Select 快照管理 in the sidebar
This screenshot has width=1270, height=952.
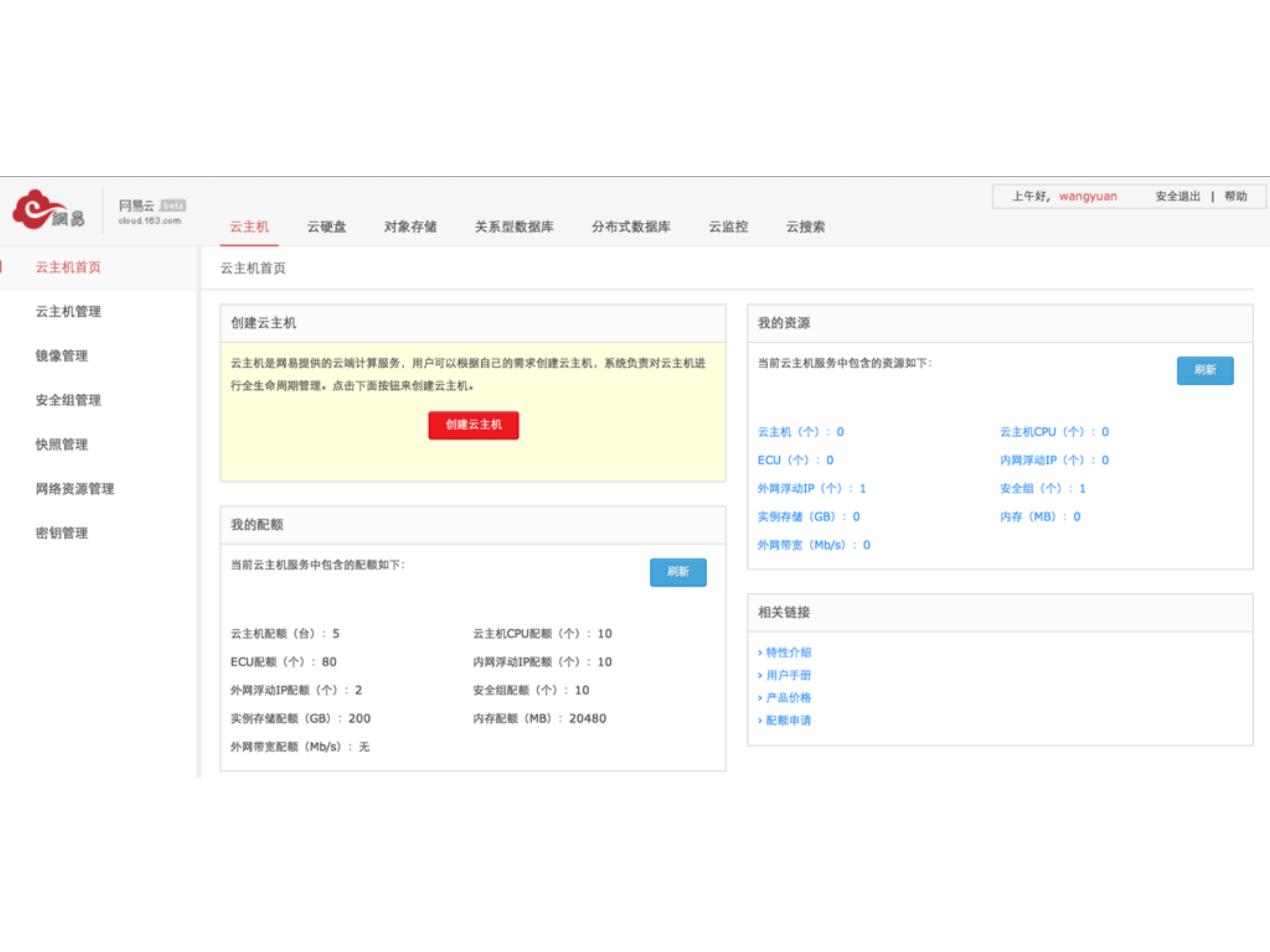click(61, 445)
